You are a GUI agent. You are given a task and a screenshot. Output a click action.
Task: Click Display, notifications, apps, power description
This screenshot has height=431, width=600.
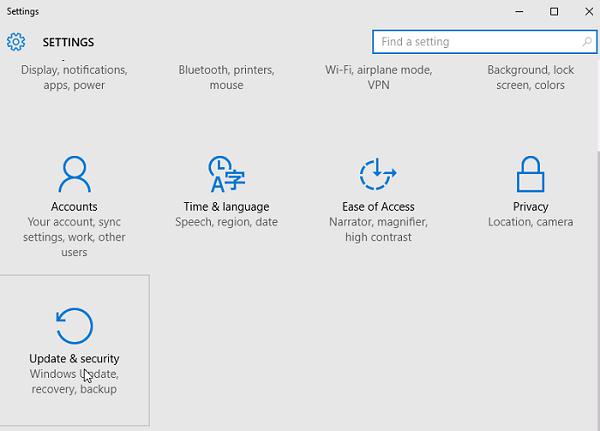[74, 77]
